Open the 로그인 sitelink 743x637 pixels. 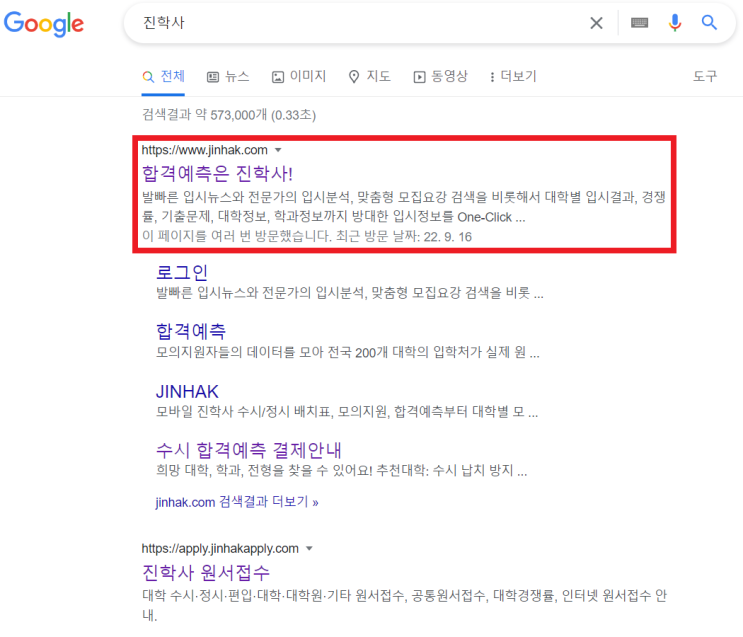click(x=182, y=273)
